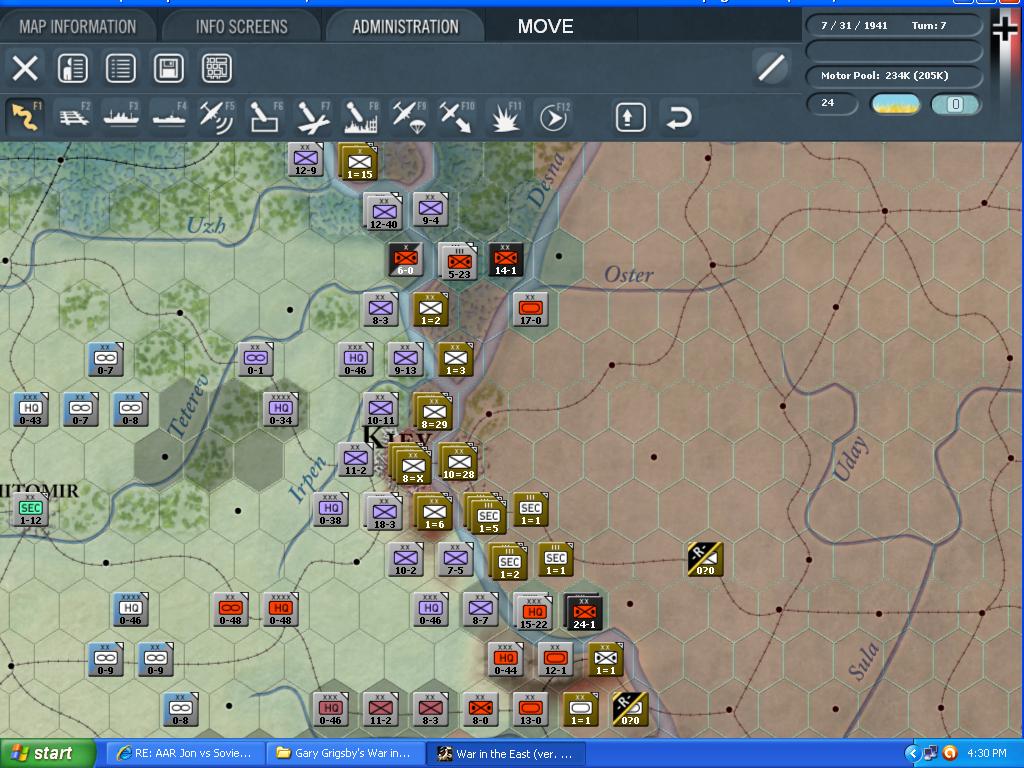The image size is (1024, 768).
Task: Select Air Recon mode (F5)
Action: 217,117
